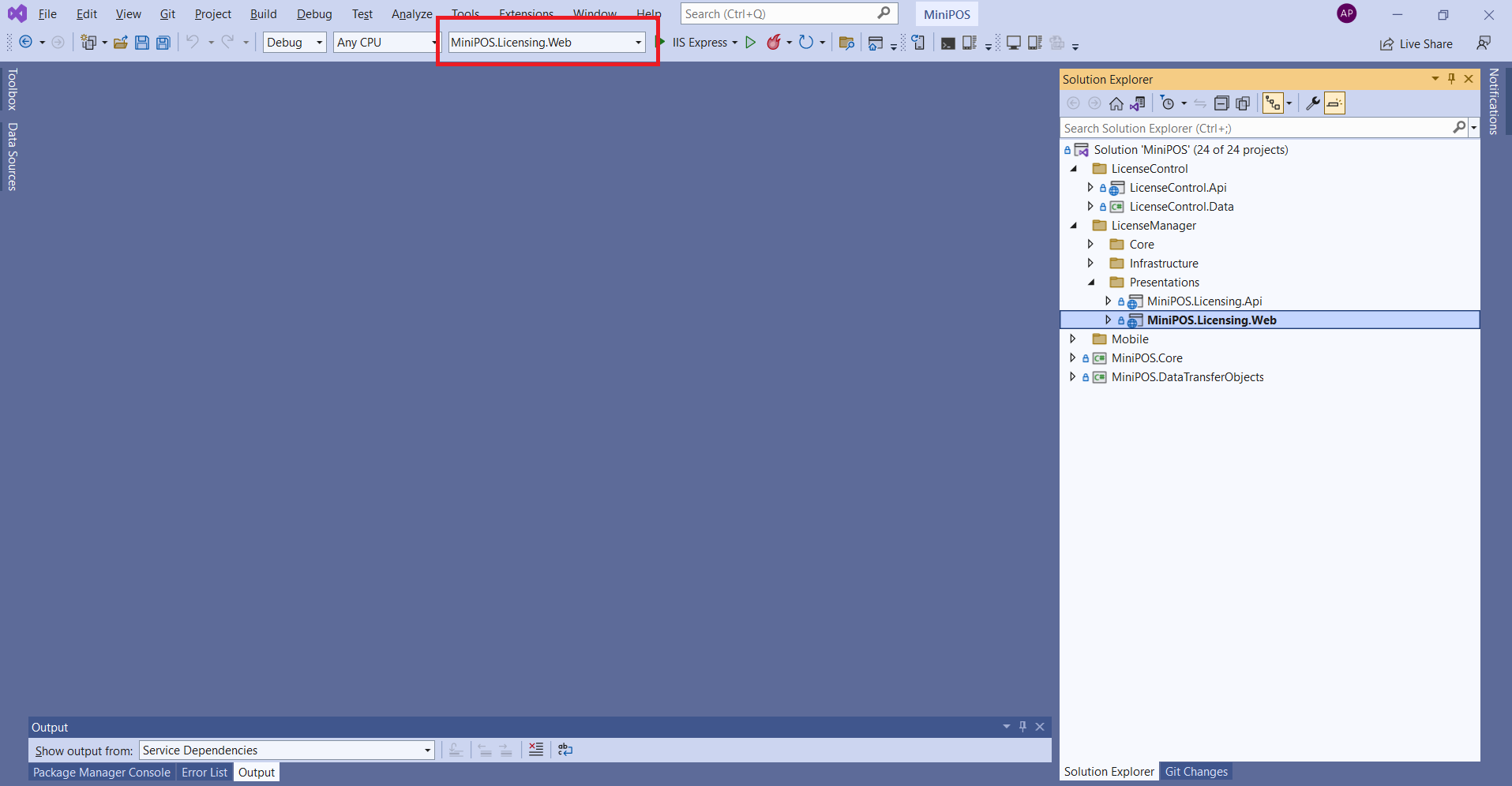Click the Redo arrow icon
The image size is (1512, 786).
228,42
